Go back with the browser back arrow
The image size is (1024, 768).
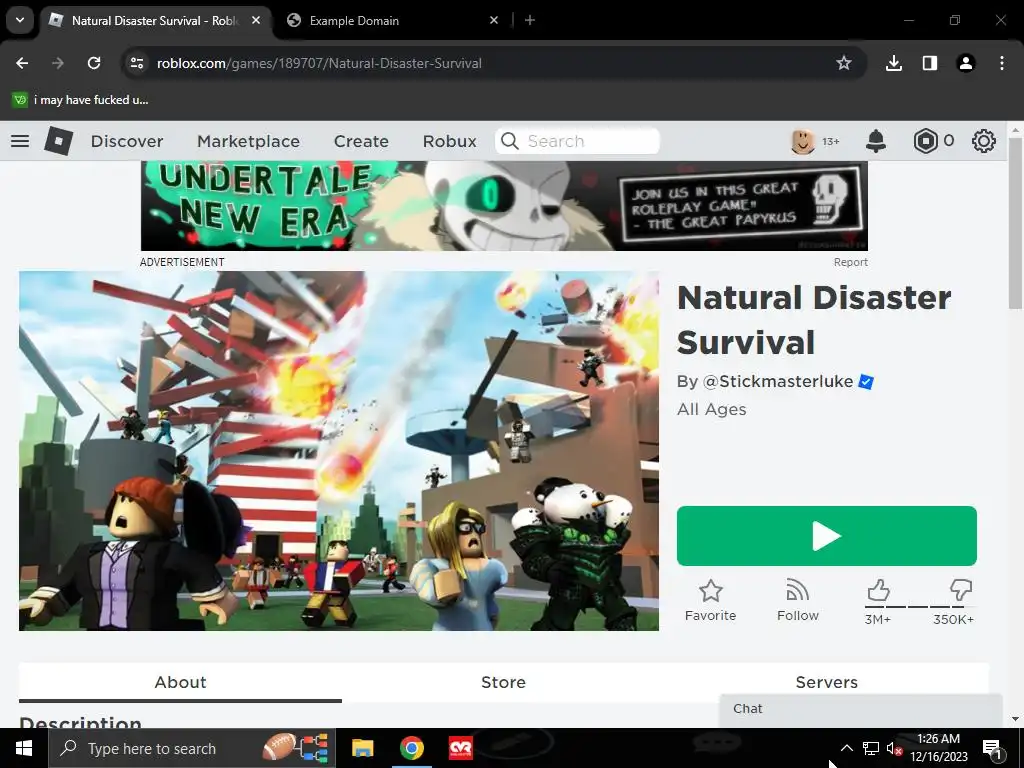click(x=22, y=63)
